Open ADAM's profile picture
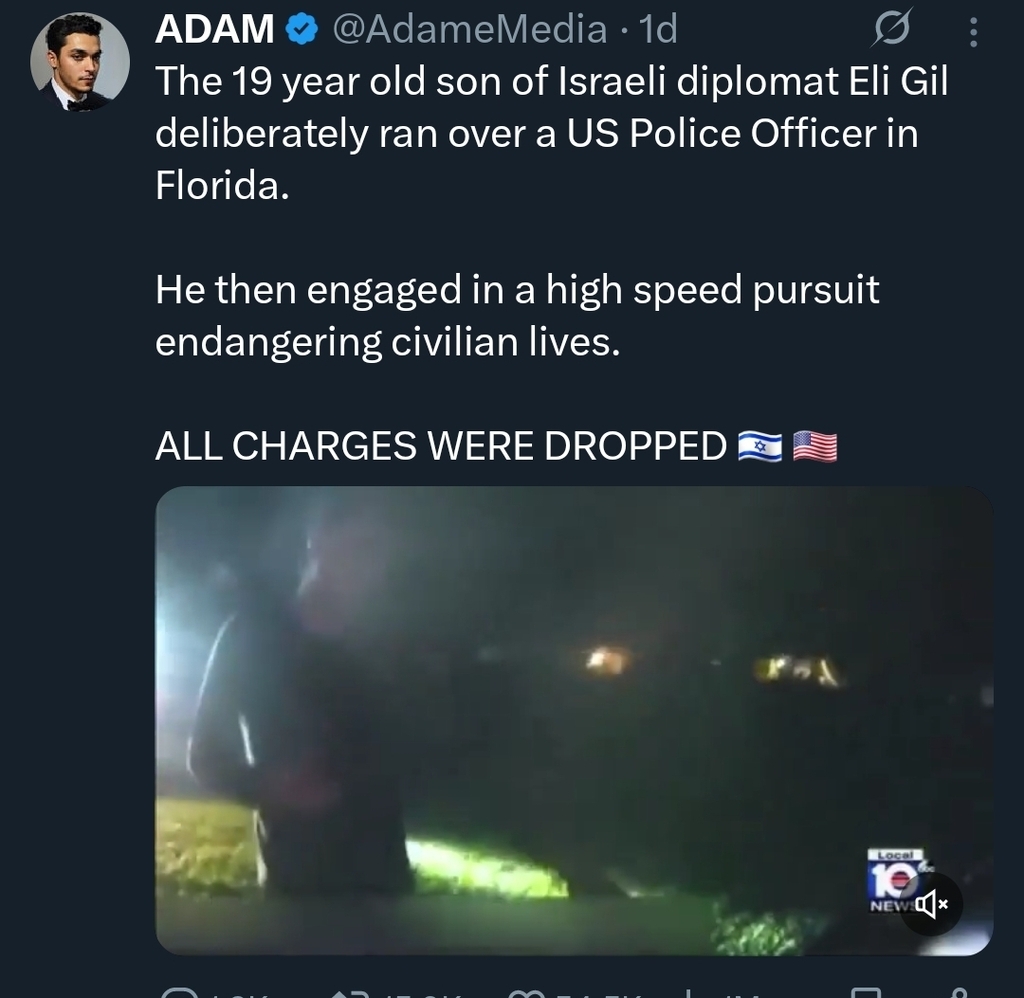The image size is (1024, 998). pos(80,62)
